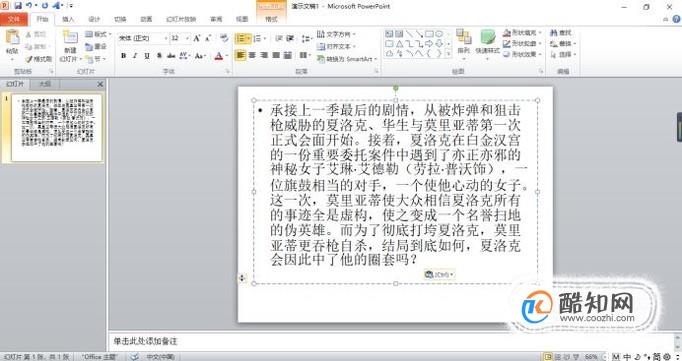Image resolution: width=682 pixels, height=361 pixels.
Task: Click the Redo icon in quick access toolbar
Action: (x=44, y=6)
